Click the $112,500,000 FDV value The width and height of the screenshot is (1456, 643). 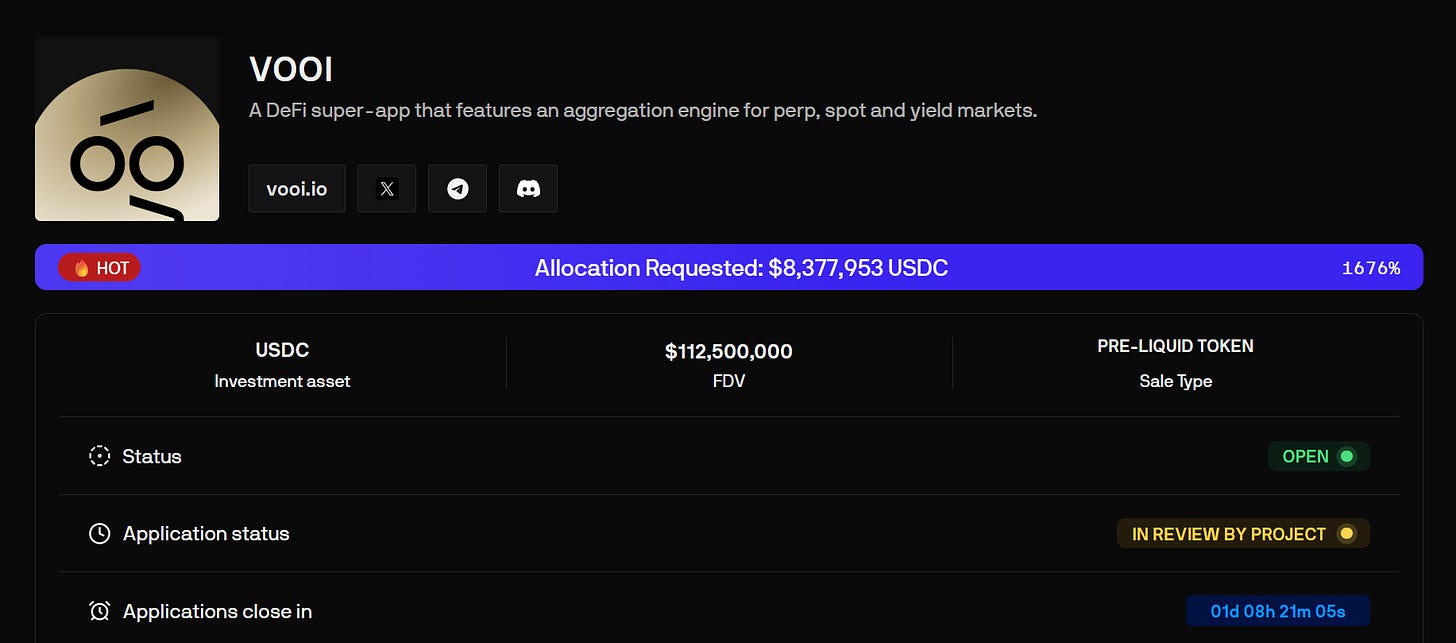coord(729,352)
